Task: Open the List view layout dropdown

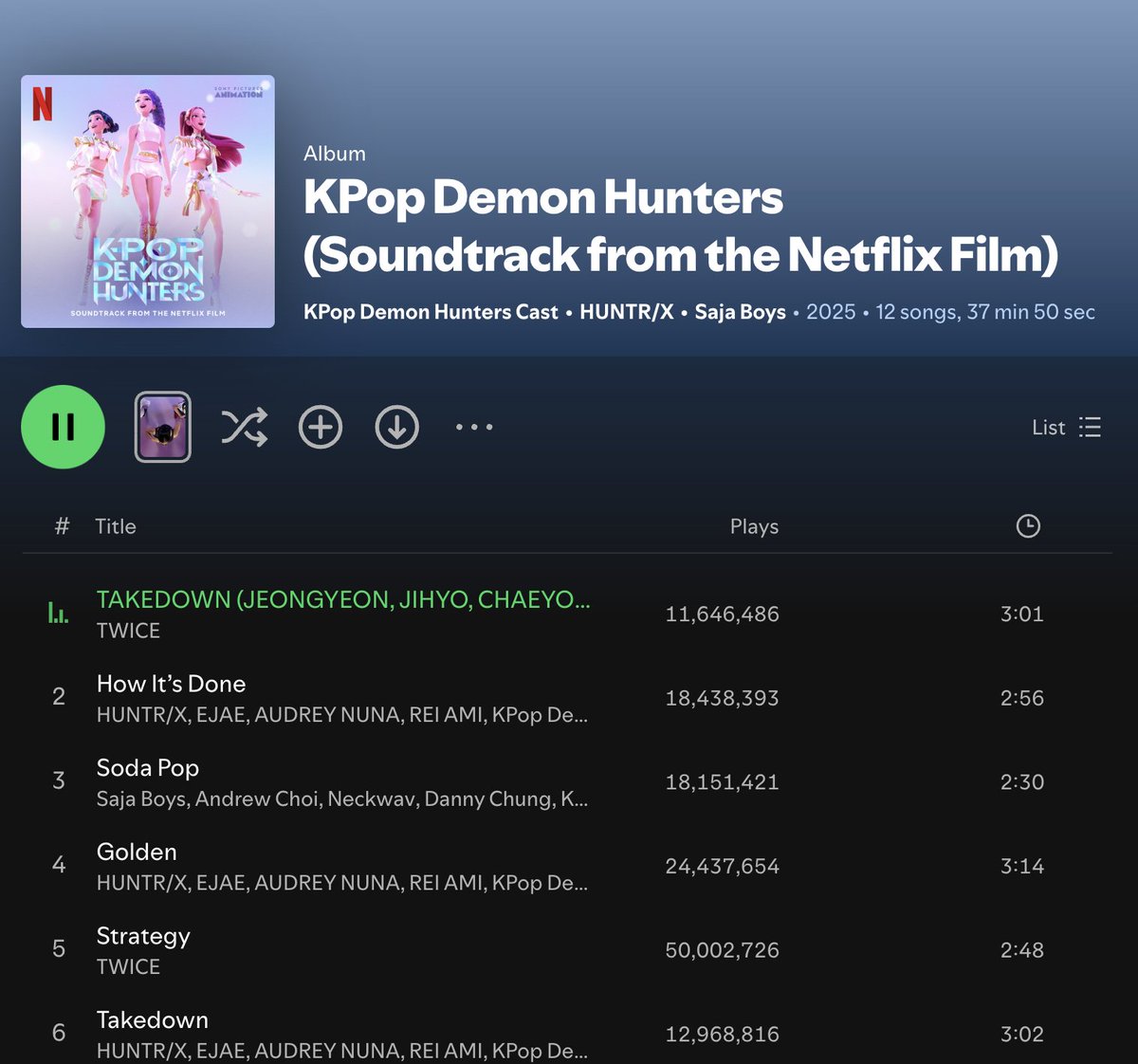Action: tap(1066, 427)
